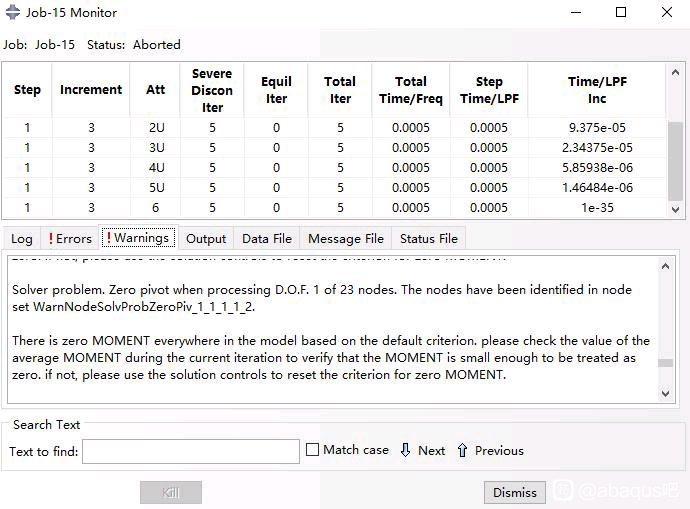Select the attempt 4U cell

tap(156, 168)
